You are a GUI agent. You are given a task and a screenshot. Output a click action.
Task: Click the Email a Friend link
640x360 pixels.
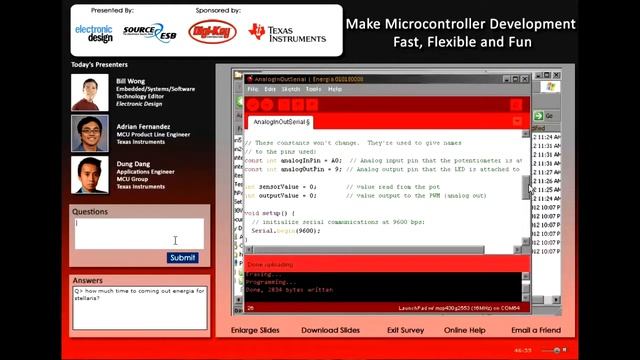536,330
